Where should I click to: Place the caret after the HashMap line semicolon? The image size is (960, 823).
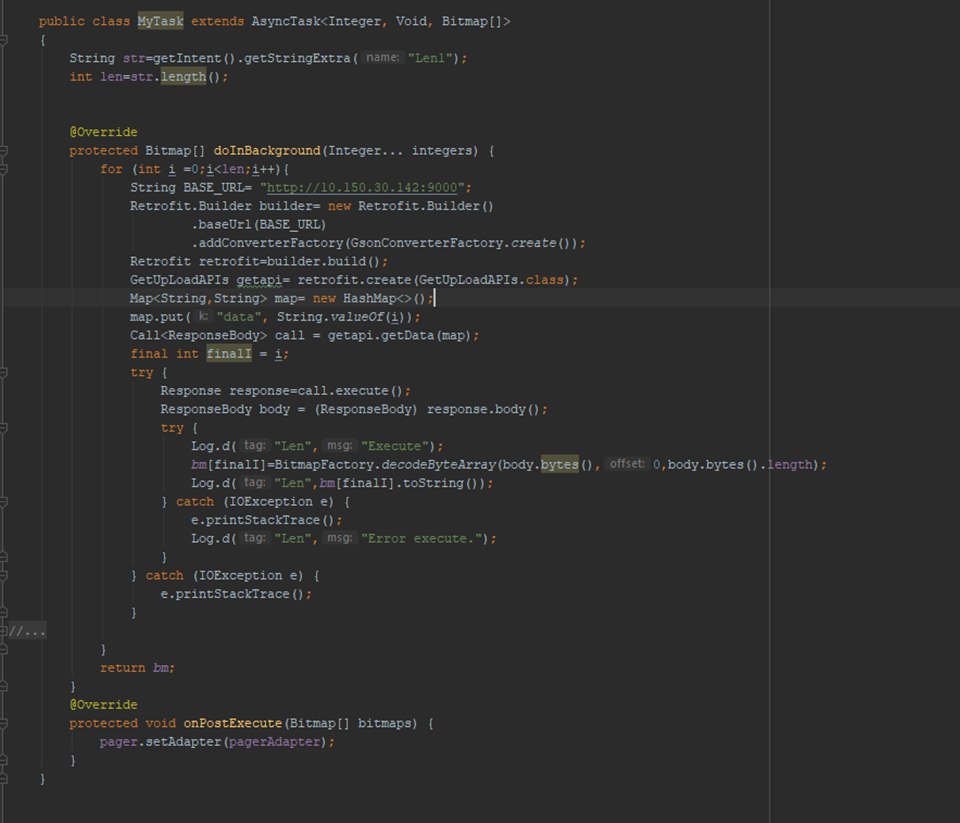pyautogui.click(x=434, y=298)
